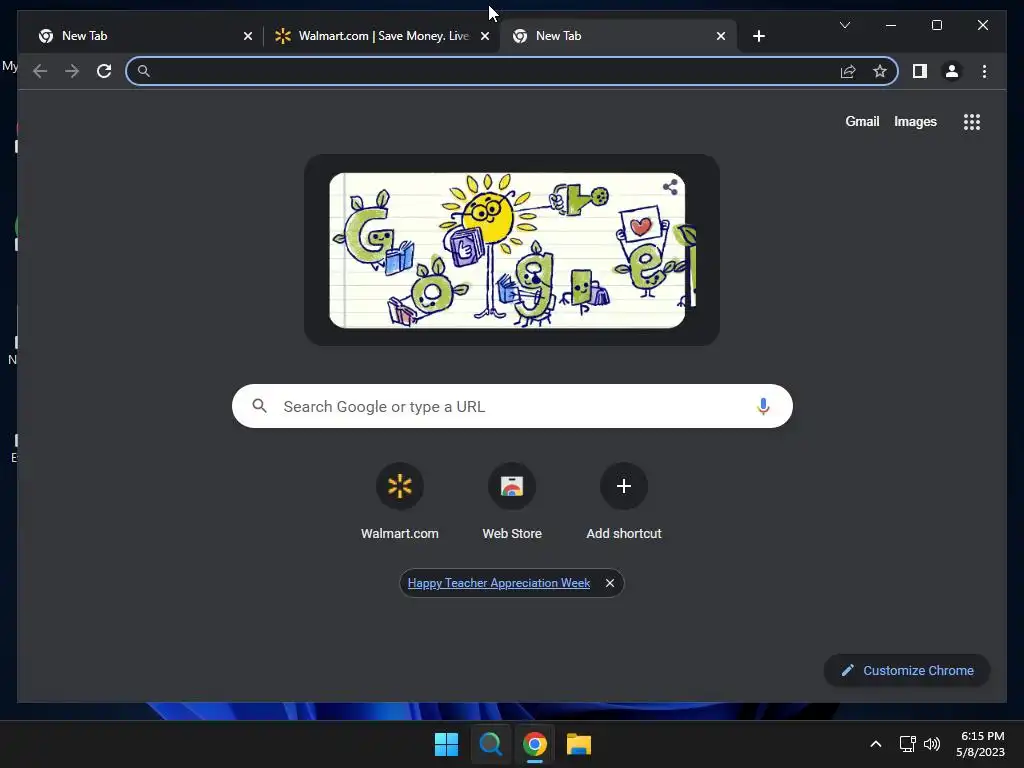Open the Chrome side panel
The height and width of the screenshot is (768, 1024).
[920, 71]
